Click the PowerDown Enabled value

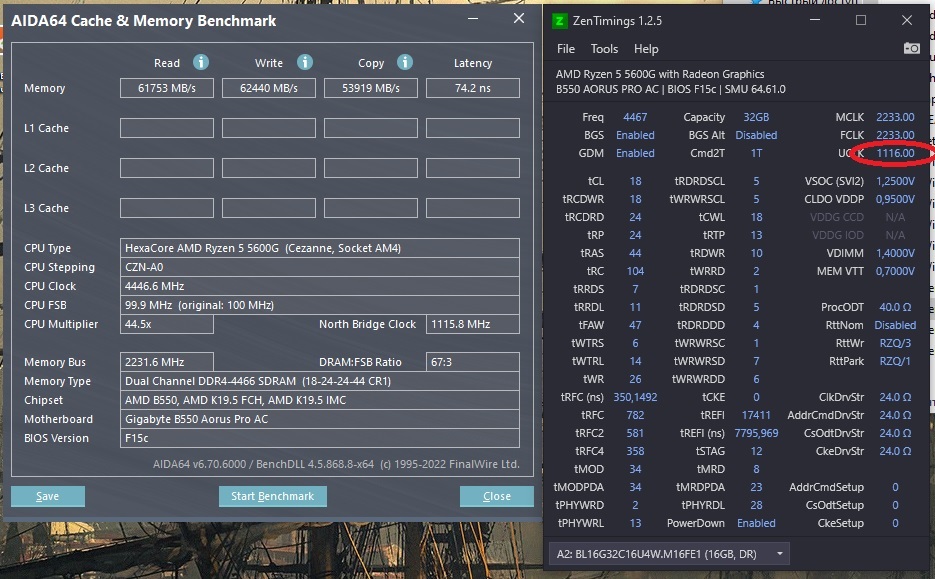click(756, 523)
